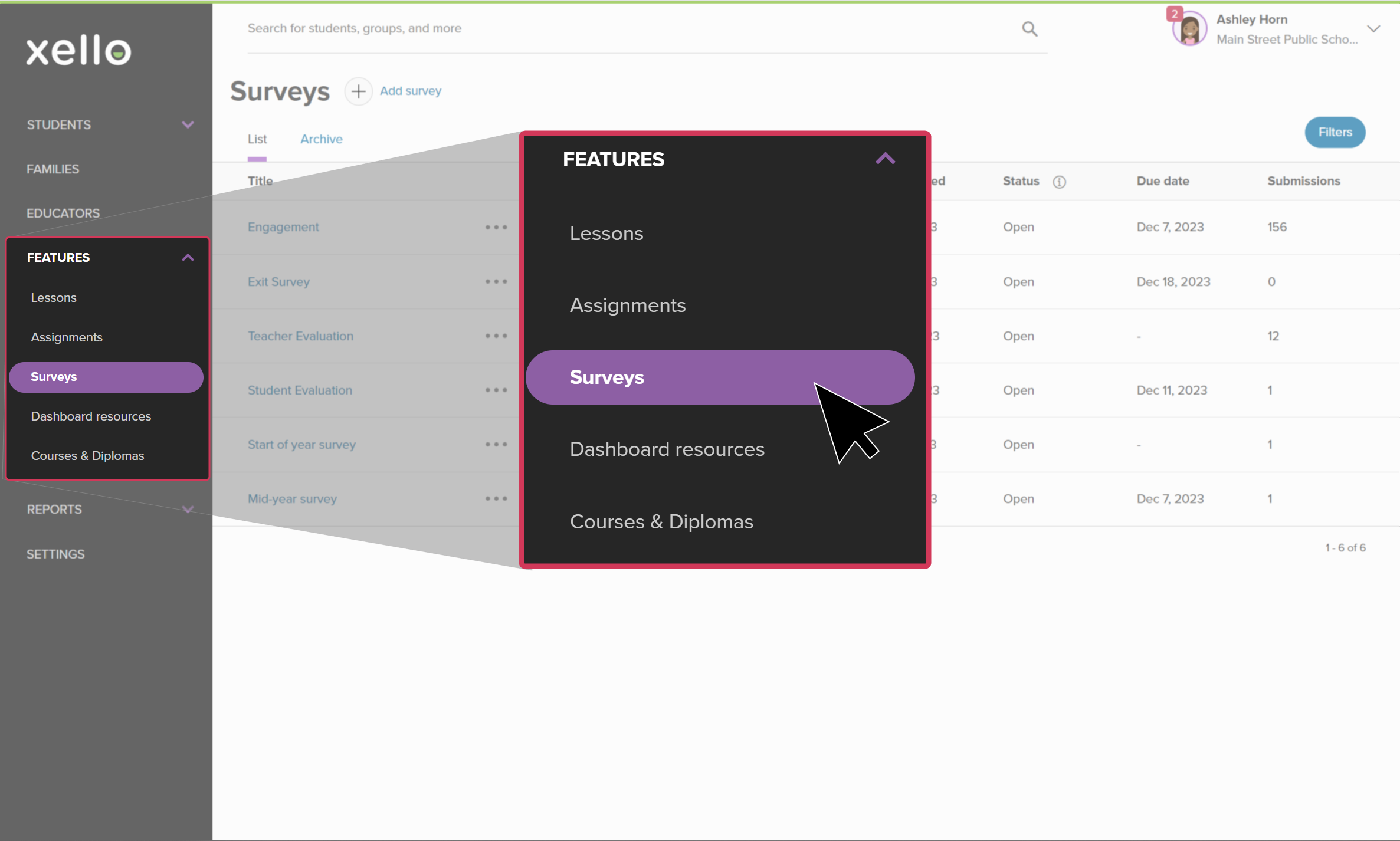The width and height of the screenshot is (1400, 841).
Task: Click the Title column header
Action: pos(260,181)
